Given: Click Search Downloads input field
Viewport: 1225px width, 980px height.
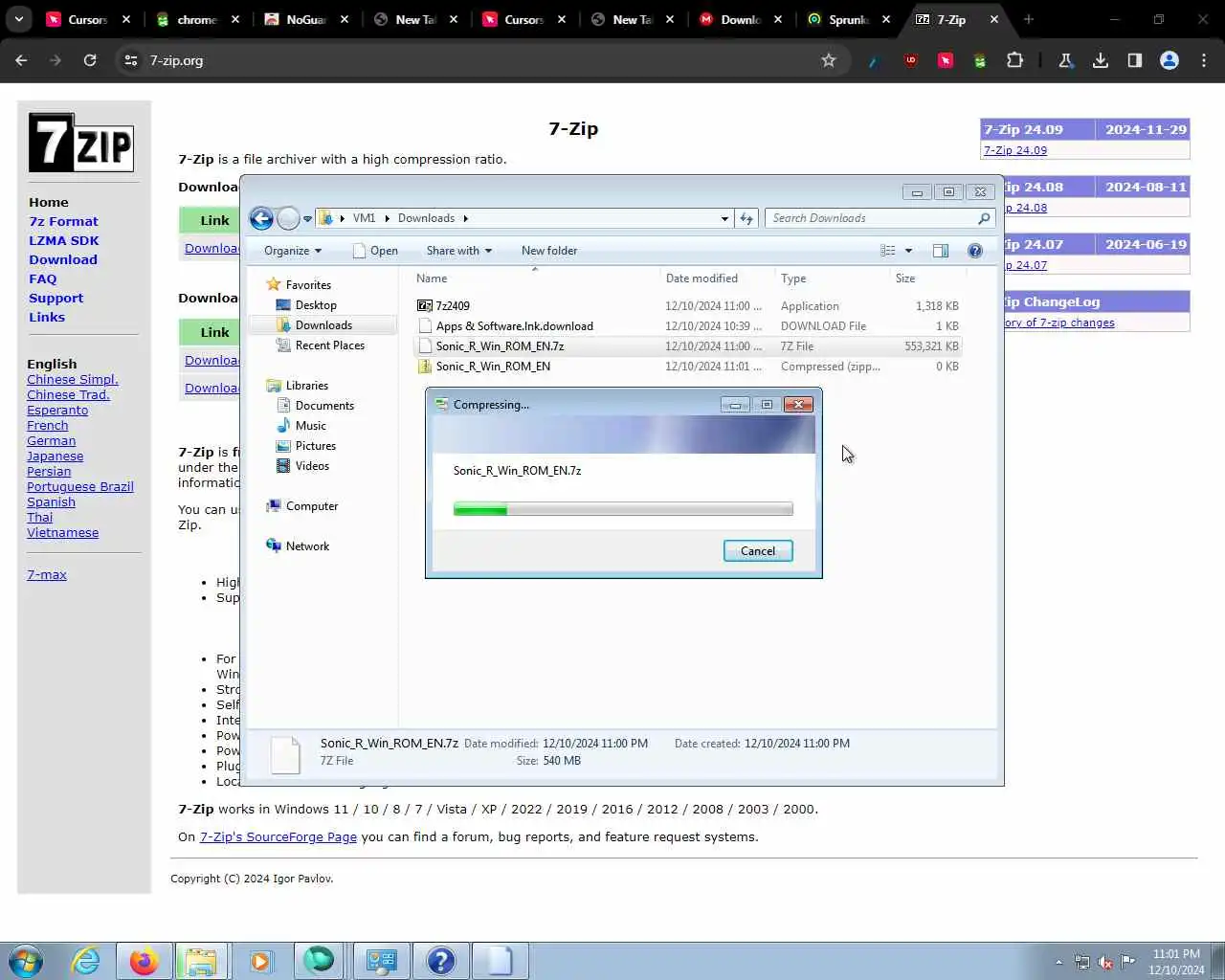Looking at the screenshot, I should 871,218.
